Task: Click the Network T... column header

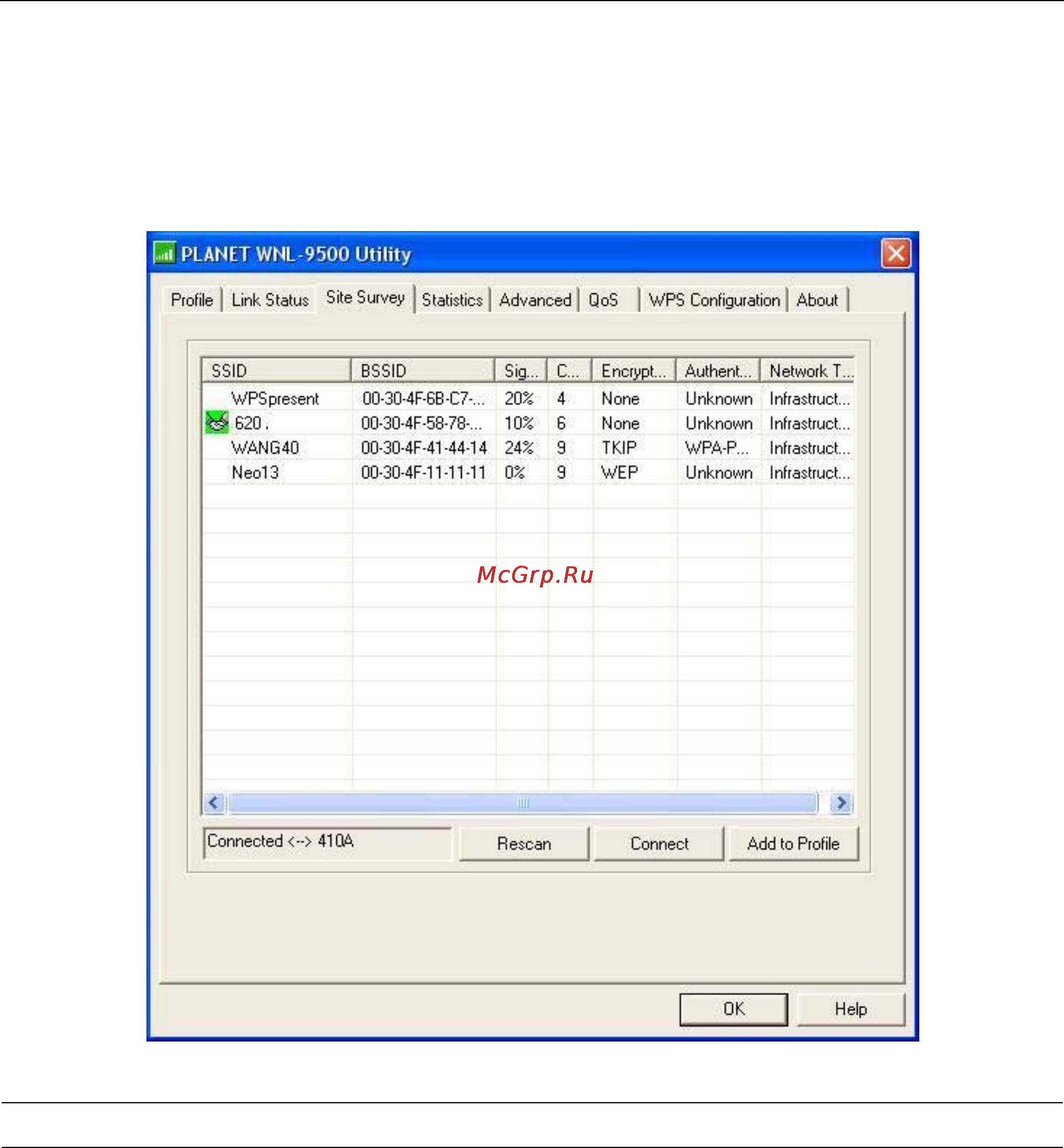Action: [x=808, y=371]
